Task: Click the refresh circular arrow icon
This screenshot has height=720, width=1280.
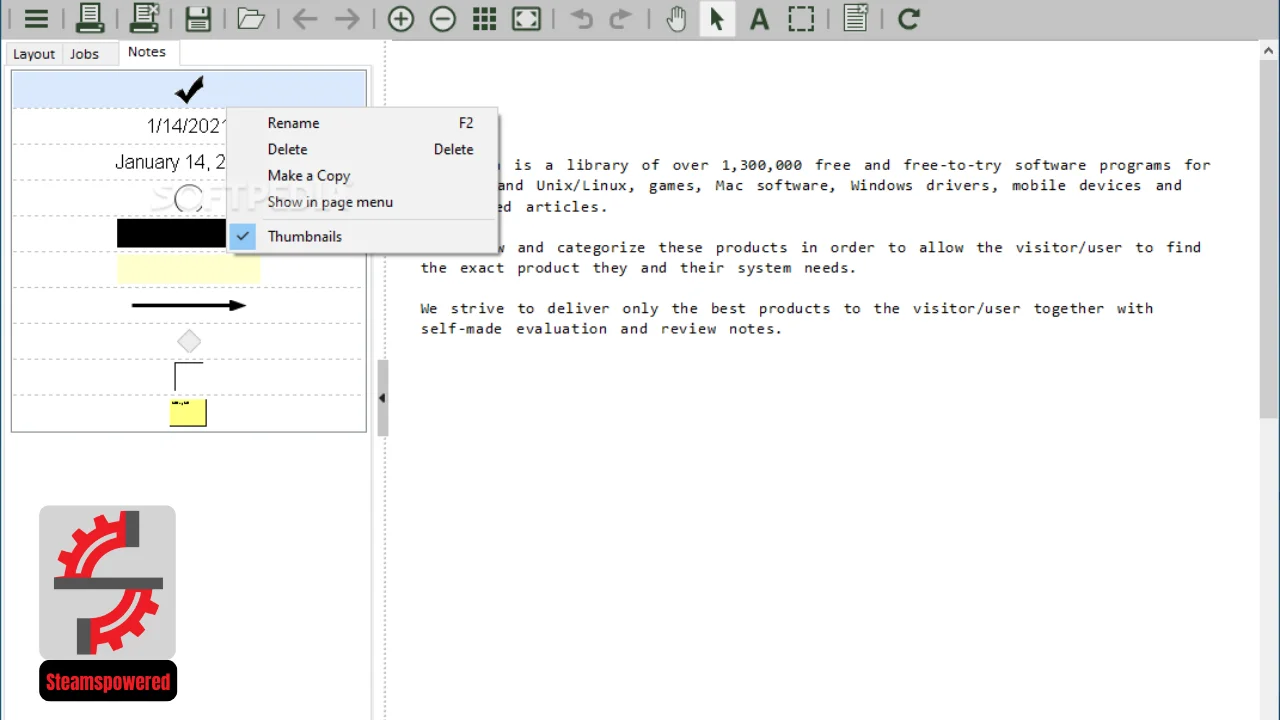Action: (x=908, y=18)
